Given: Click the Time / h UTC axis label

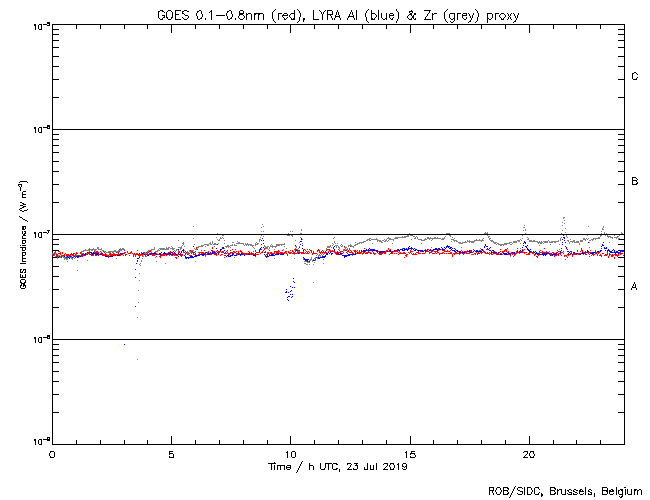Looking at the screenshot, I should click(x=337, y=466).
